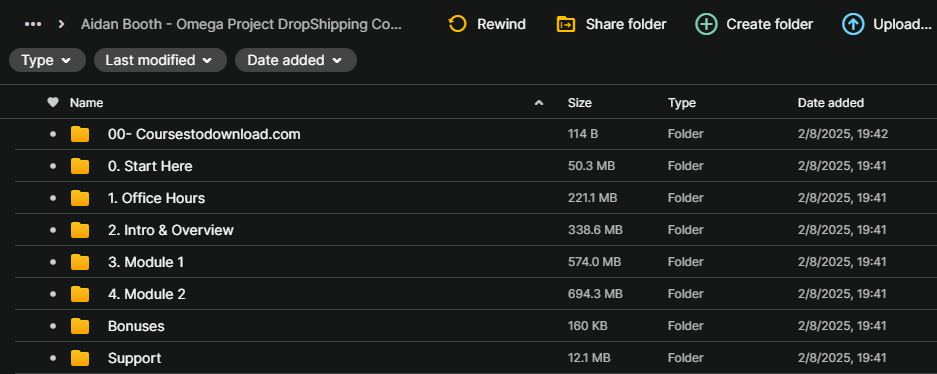This screenshot has width=937, height=374.
Task: Toggle favorite dot on Support row
Action: [53, 358]
